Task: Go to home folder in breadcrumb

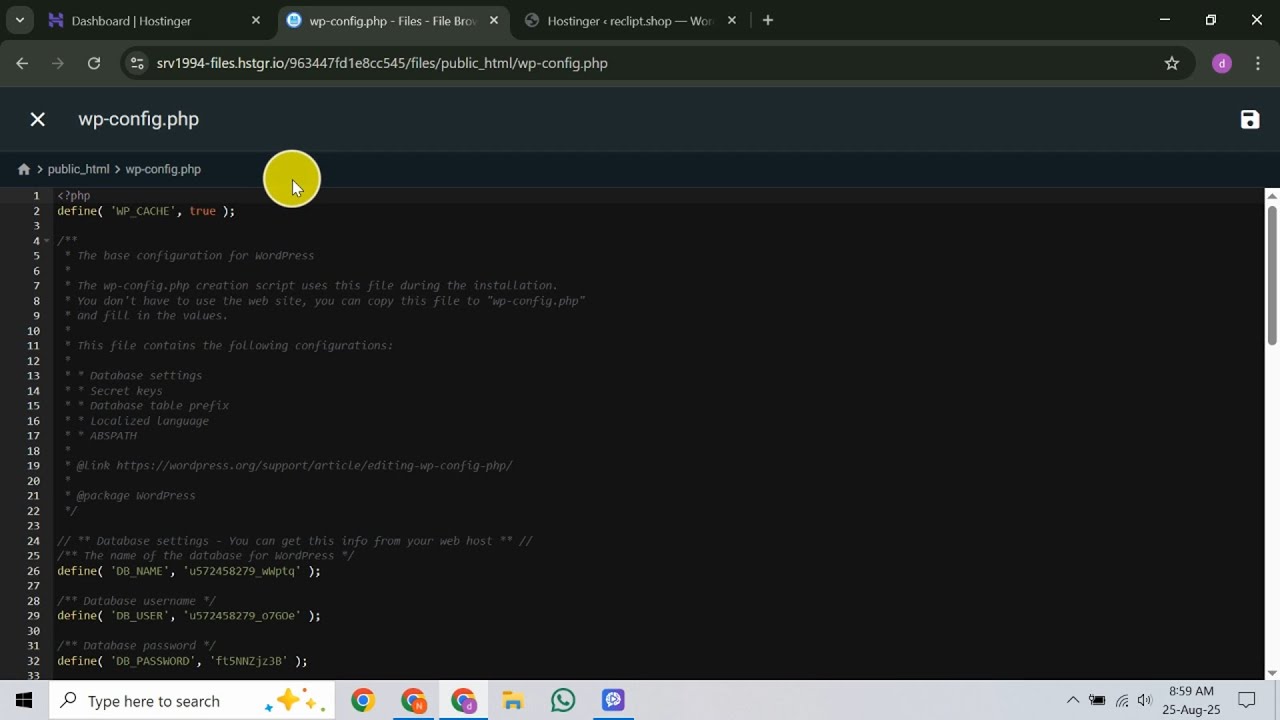Action: click(x=24, y=169)
